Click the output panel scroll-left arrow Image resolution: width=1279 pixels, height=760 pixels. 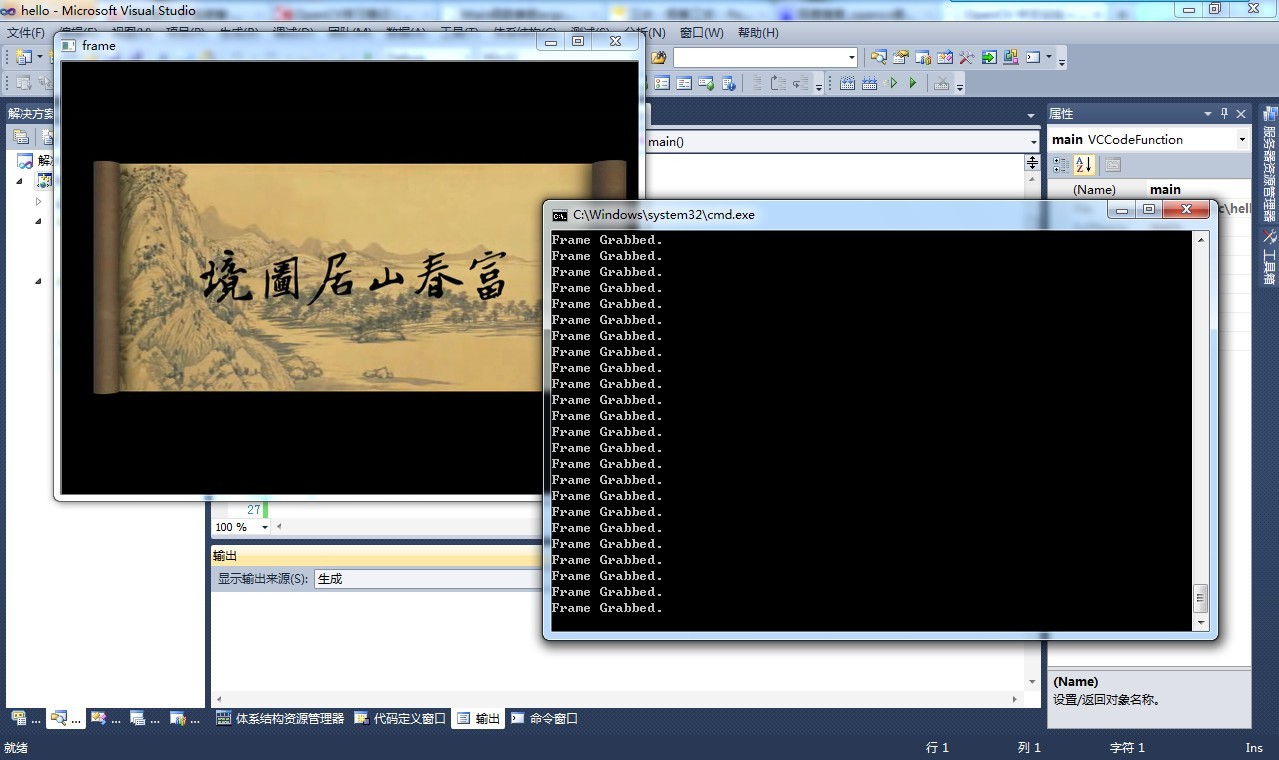pos(219,699)
